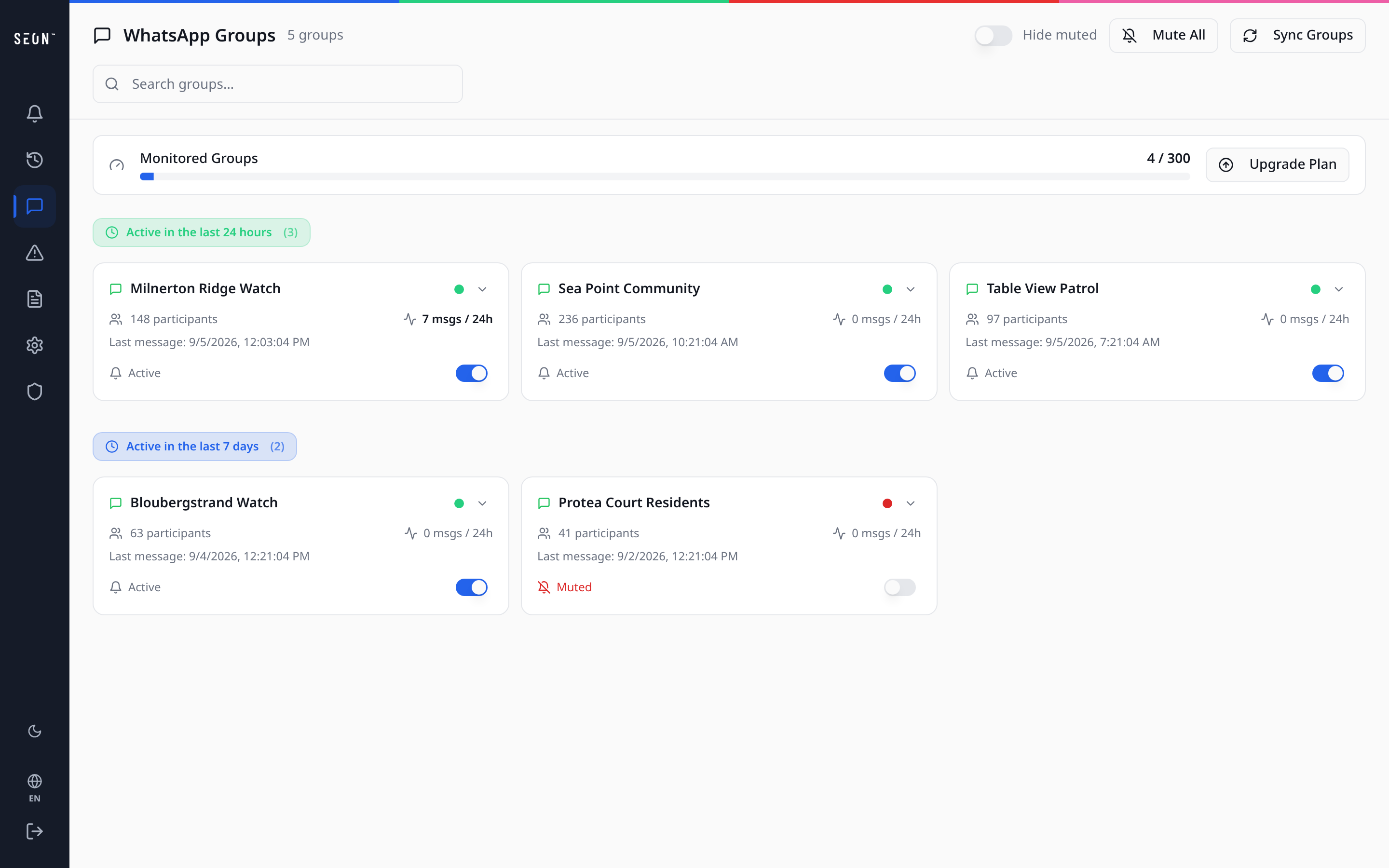Click the Monitored Groups label
This screenshot has height=868, width=1389.
pyautogui.click(x=199, y=159)
